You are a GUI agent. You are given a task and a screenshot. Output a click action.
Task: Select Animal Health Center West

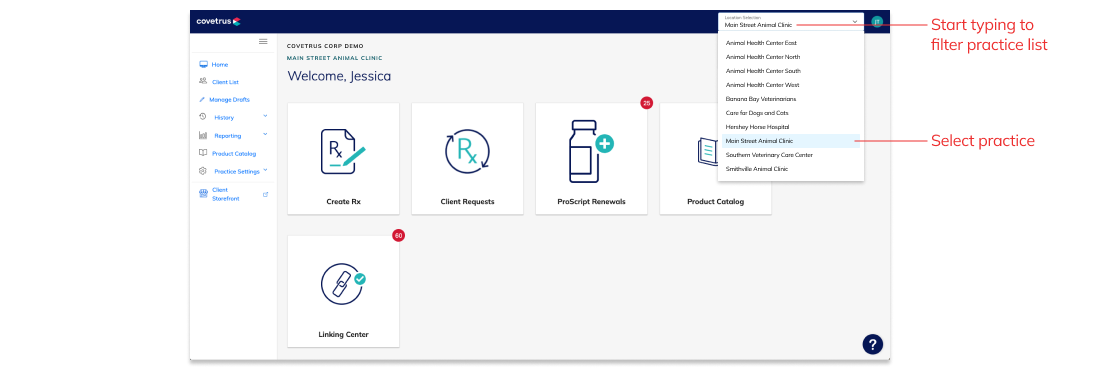(791, 85)
